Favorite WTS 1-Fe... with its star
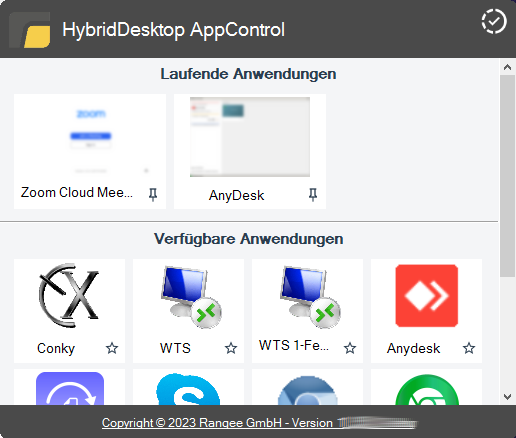The height and width of the screenshot is (438, 516). tap(350, 348)
